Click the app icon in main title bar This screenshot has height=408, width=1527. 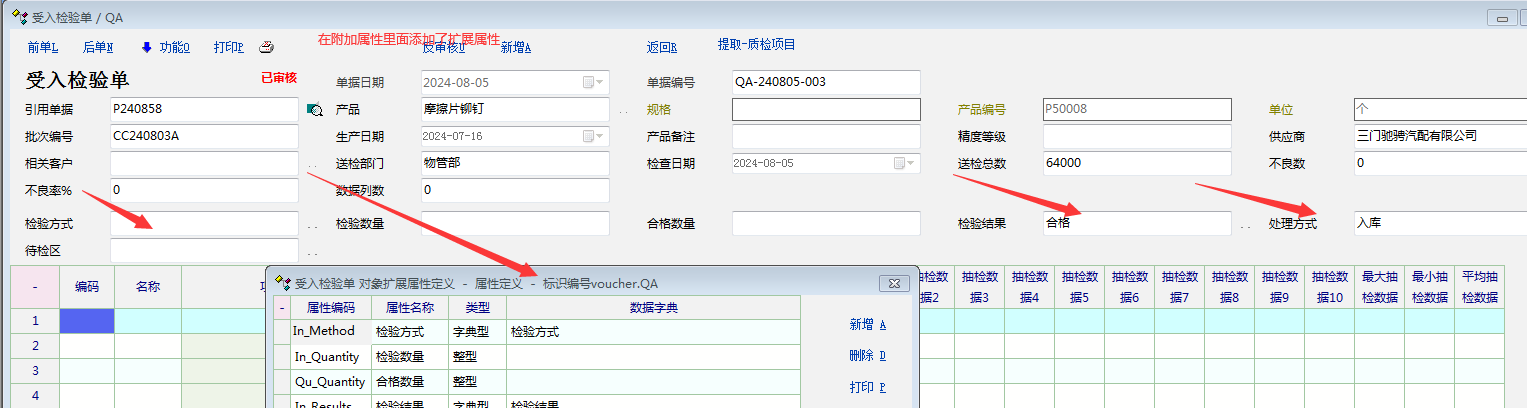19,17
